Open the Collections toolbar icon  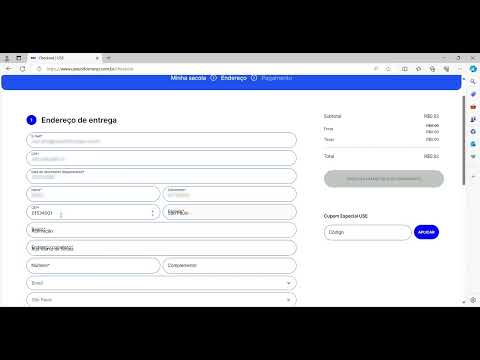[x=433, y=69]
